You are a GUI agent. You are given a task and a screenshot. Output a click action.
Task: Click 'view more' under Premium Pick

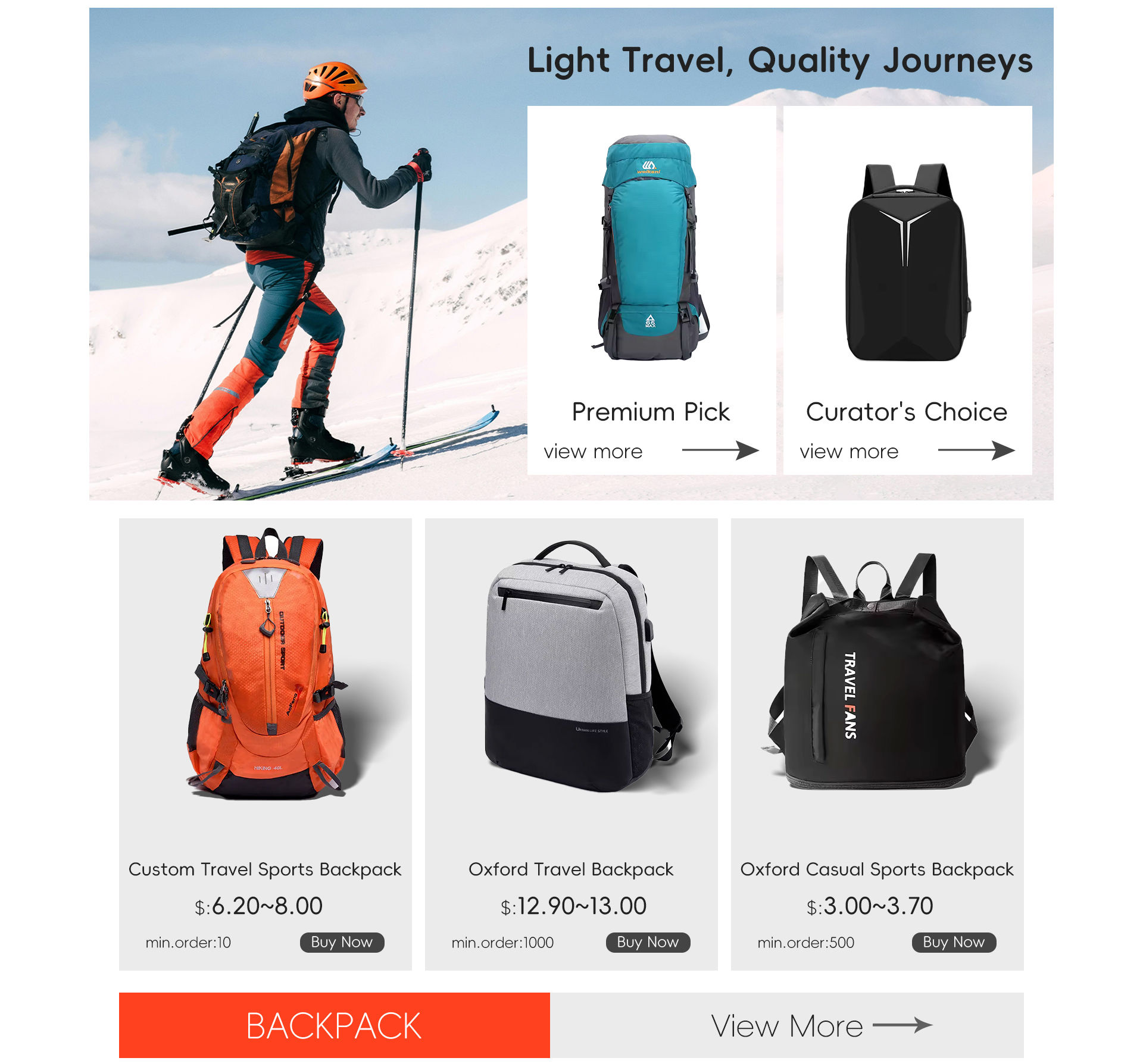point(593,452)
